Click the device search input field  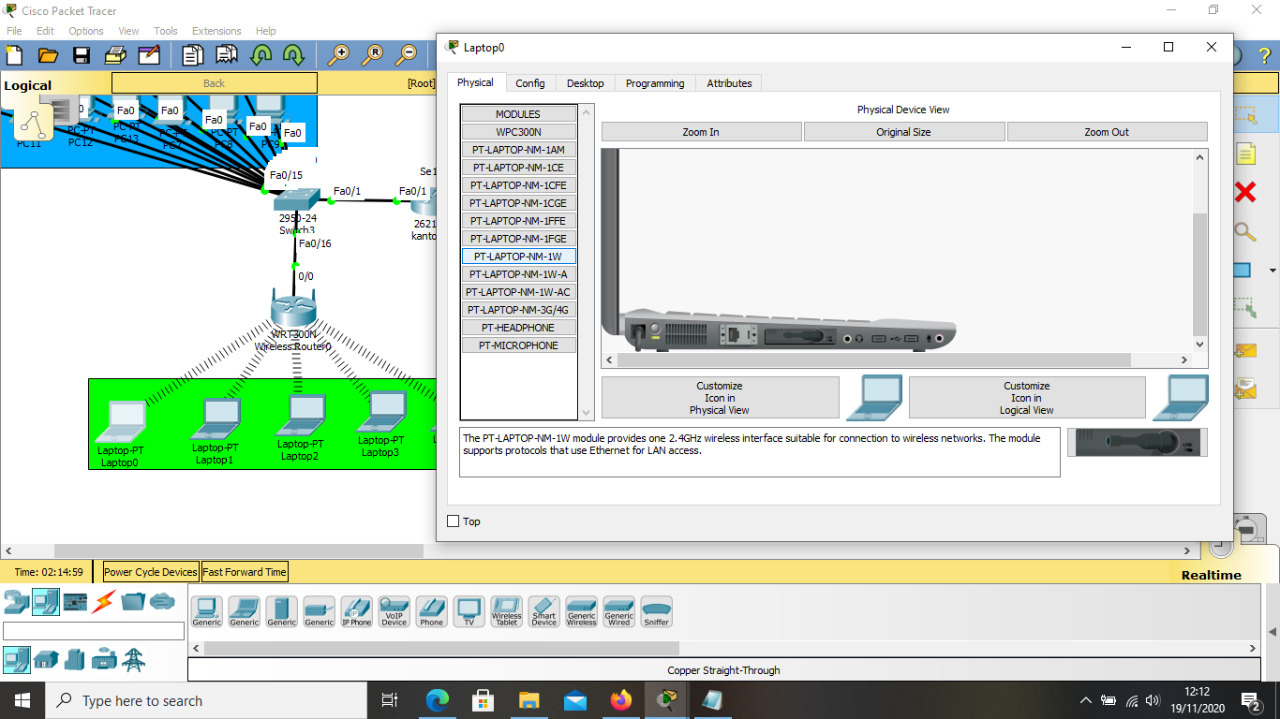(94, 631)
